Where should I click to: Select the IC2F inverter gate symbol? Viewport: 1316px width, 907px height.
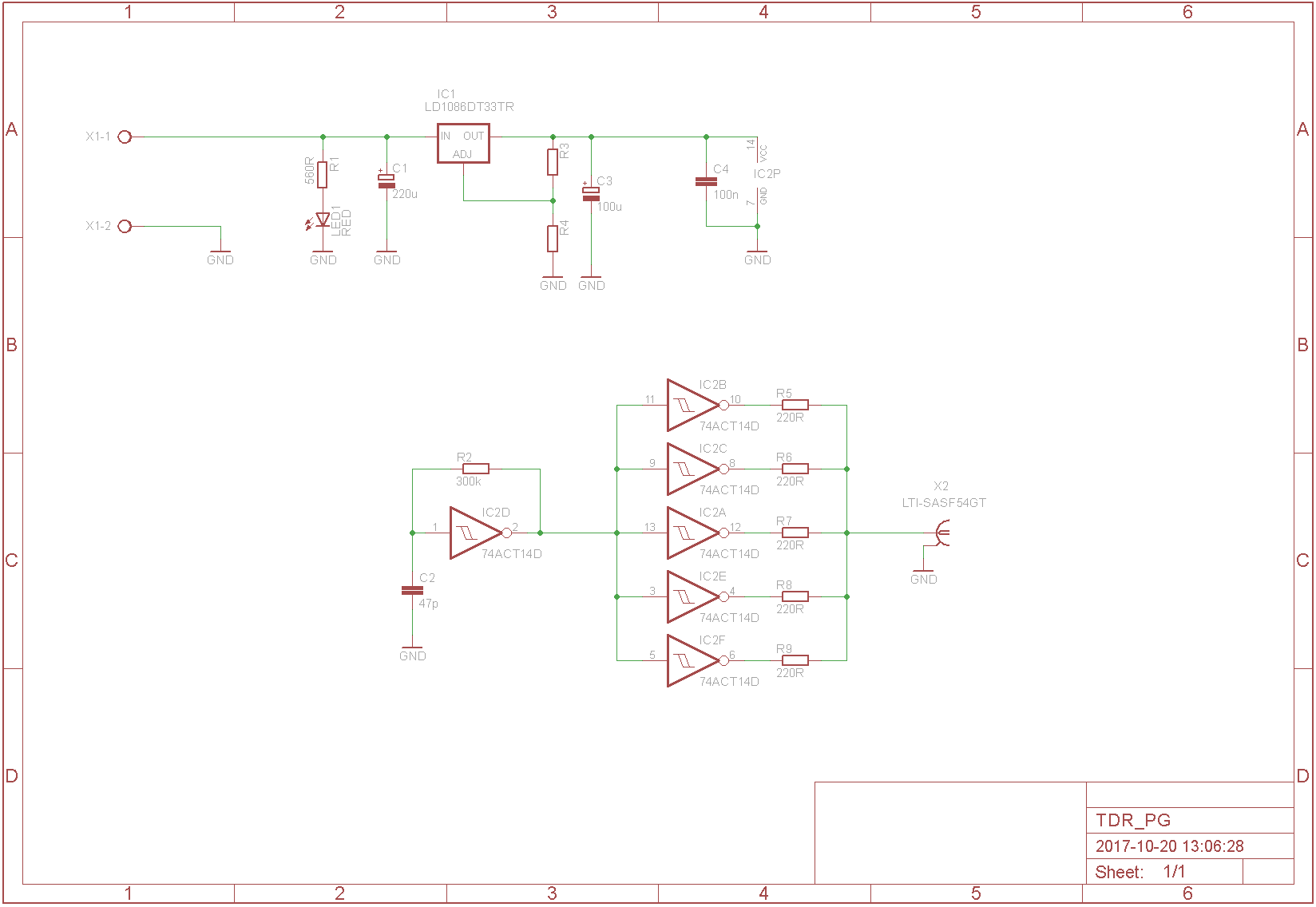click(x=692, y=660)
